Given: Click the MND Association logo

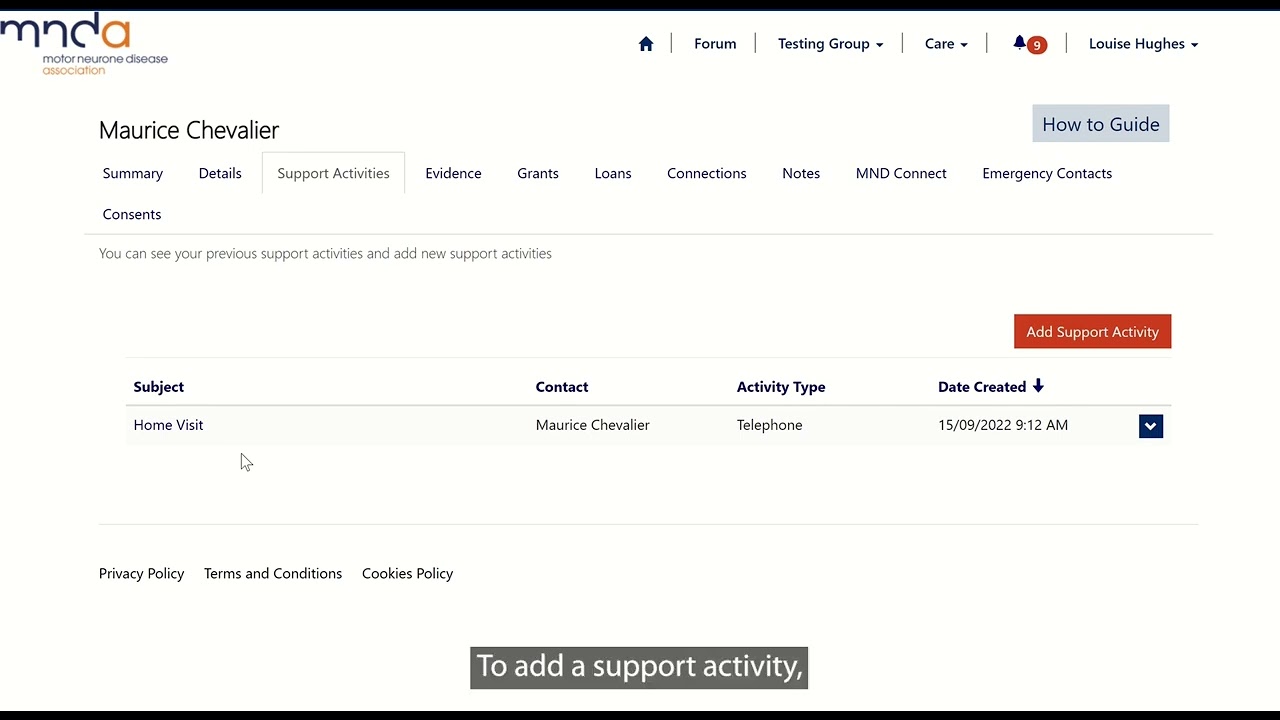Looking at the screenshot, I should [84, 44].
